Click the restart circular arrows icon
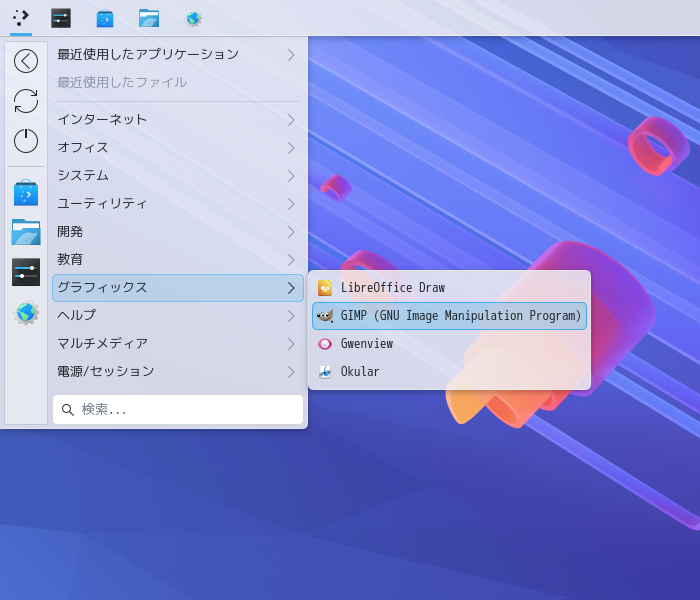This screenshot has width=700, height=600. tap(26, 101)
